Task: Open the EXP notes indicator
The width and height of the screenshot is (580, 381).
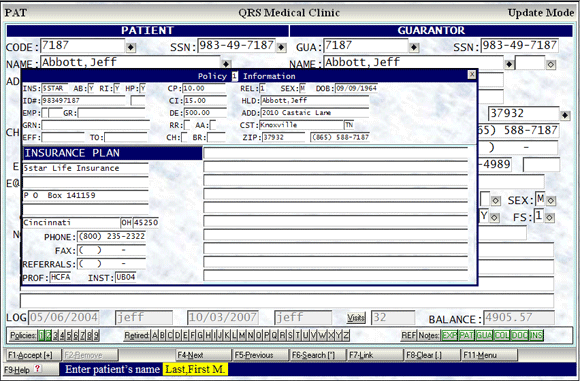Action: coord(449,336)
